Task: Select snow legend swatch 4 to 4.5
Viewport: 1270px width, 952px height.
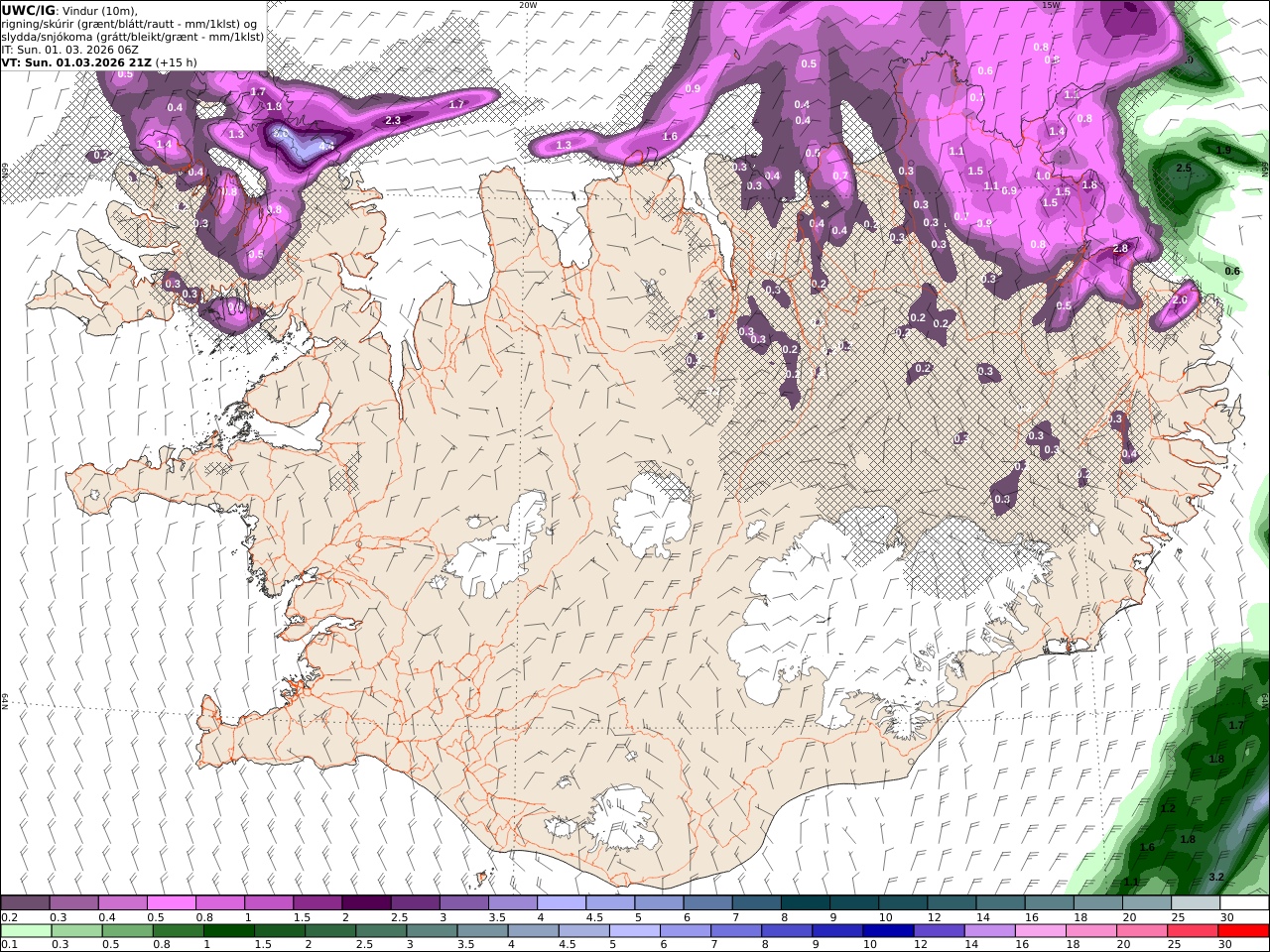Action: tap(561, 903)
